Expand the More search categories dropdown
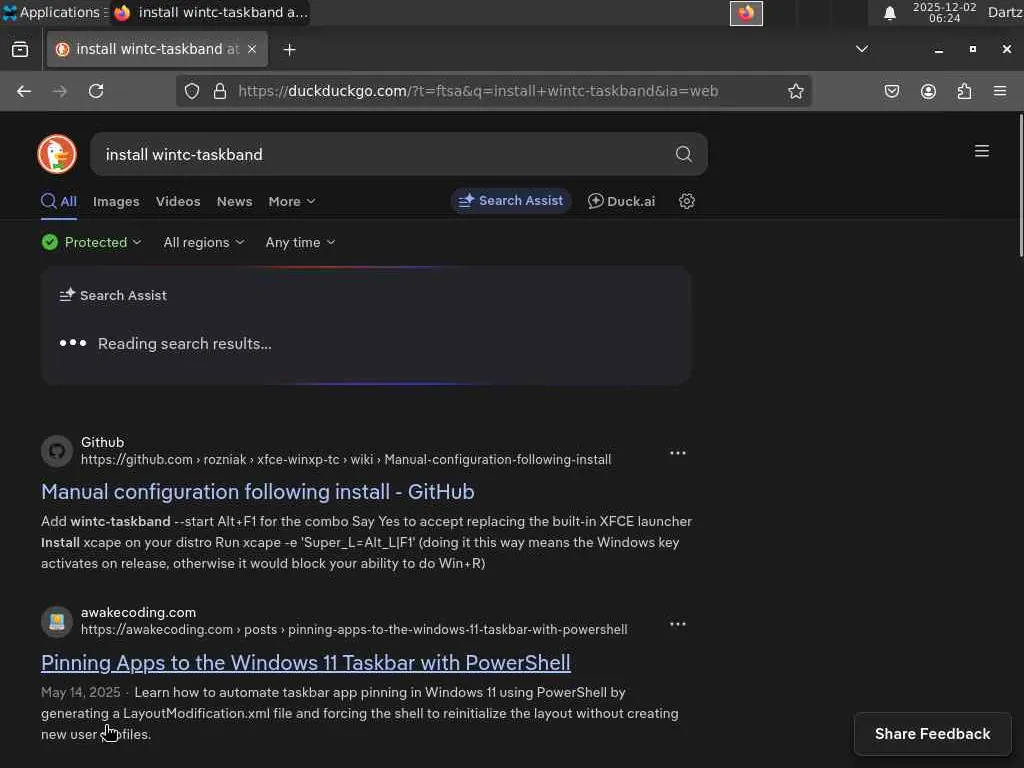This screenshot has height=768, width=1024. [x=291, y=202]
